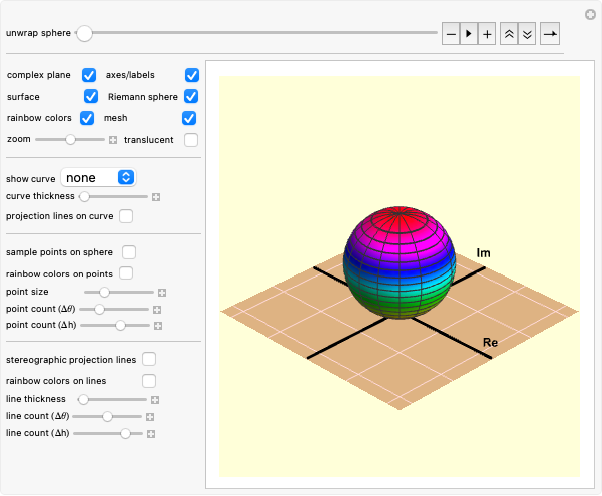Image resolution: width=602 pixels, height=496 pixels.
Task: Click the unwrap sphere slider handle
Action: click(85, 33)
